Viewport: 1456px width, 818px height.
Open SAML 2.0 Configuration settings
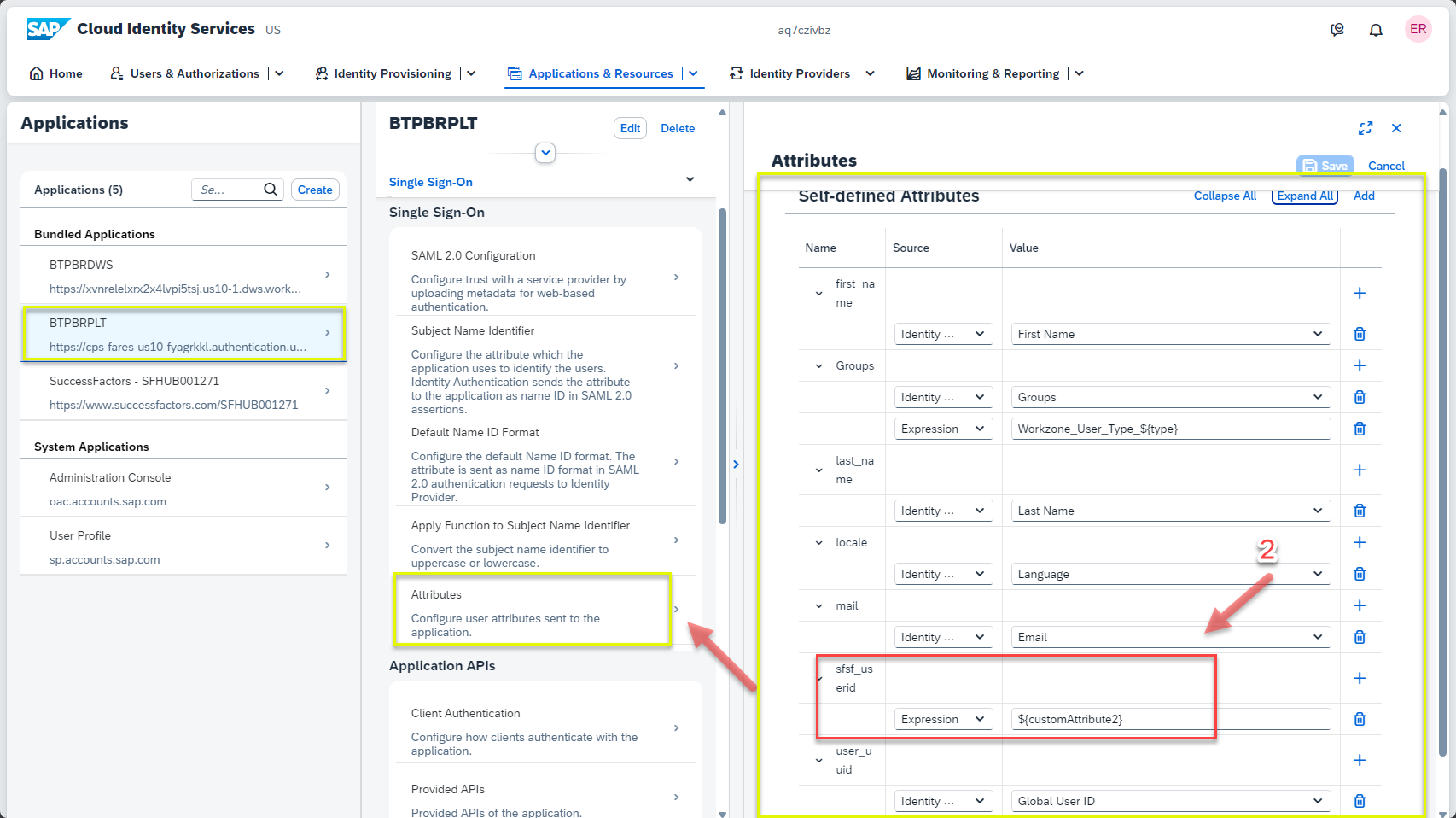tap(545, 278)
